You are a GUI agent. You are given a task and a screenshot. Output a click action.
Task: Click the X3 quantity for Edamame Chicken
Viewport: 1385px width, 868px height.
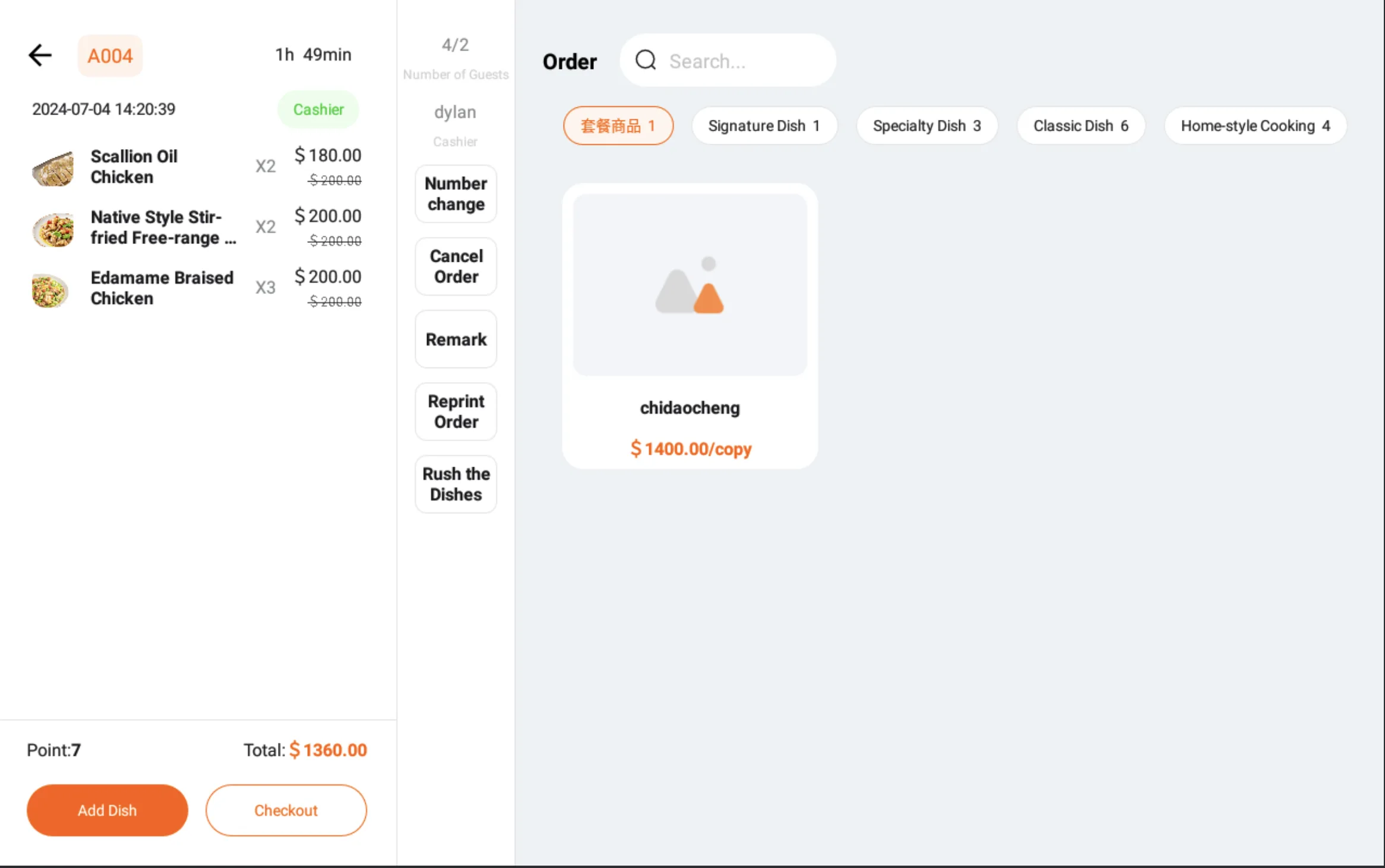pyautogui.click(x=265, y=288)
